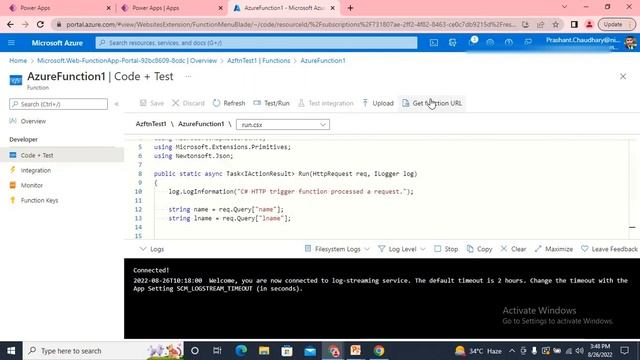Open Task View on taskbar
This screenshot has height=360, width=640.
point(218,351)
